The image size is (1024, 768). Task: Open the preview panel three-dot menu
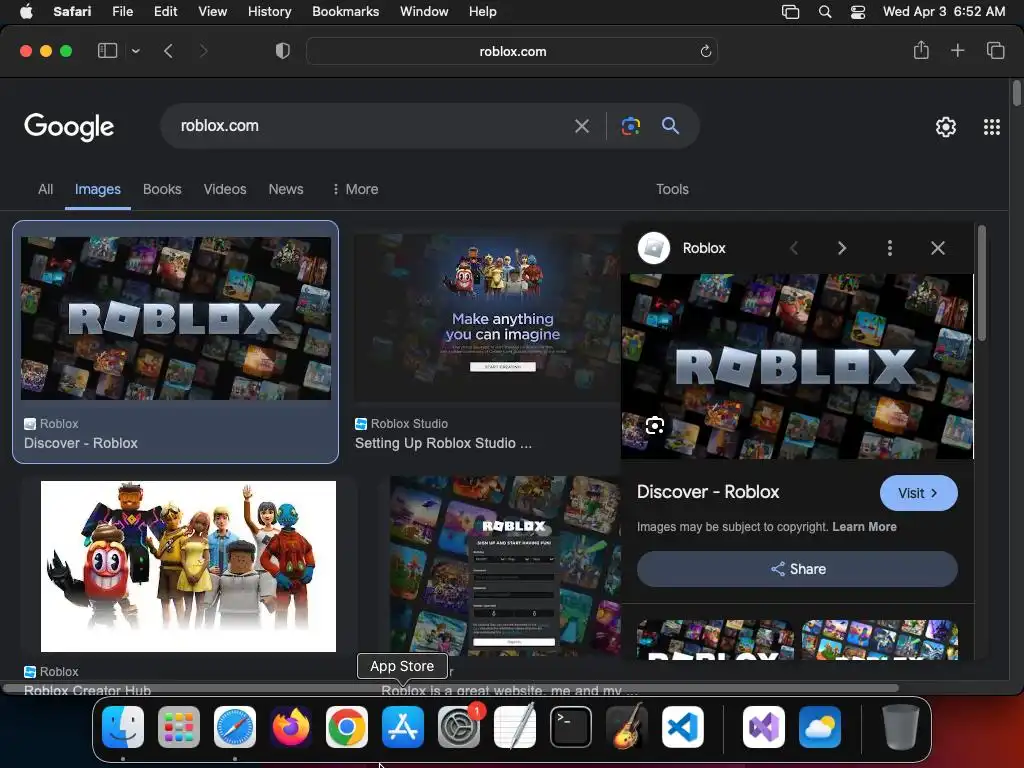click(x=889, y=248)
